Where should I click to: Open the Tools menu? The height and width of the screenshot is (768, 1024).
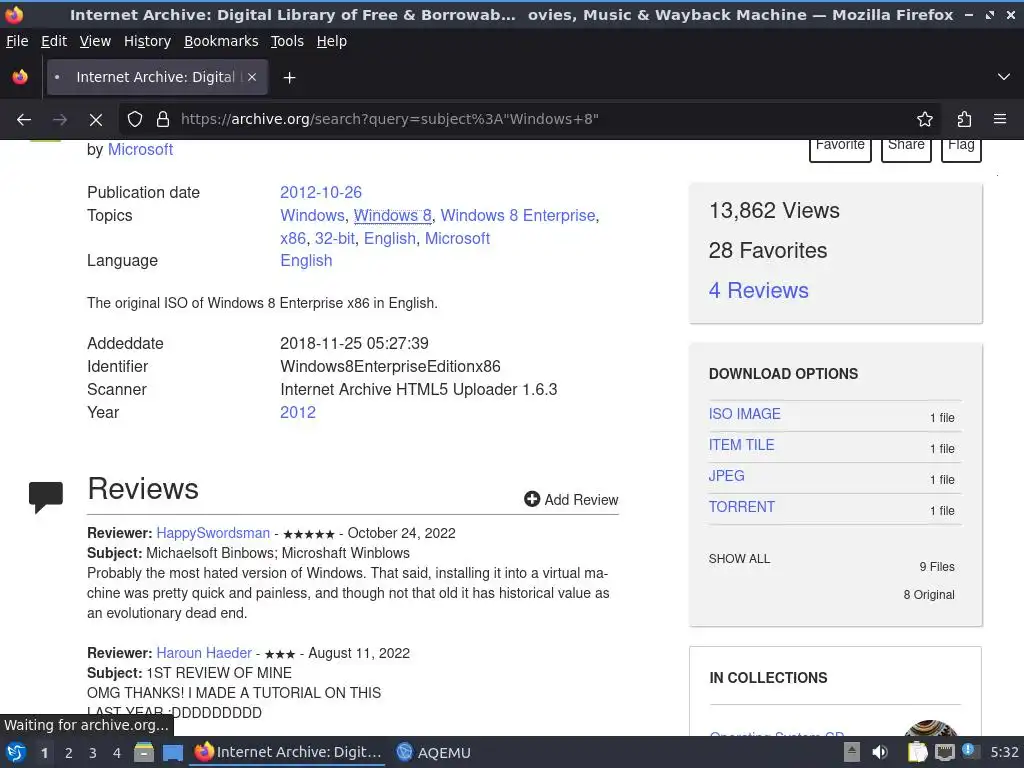(287, 41)
